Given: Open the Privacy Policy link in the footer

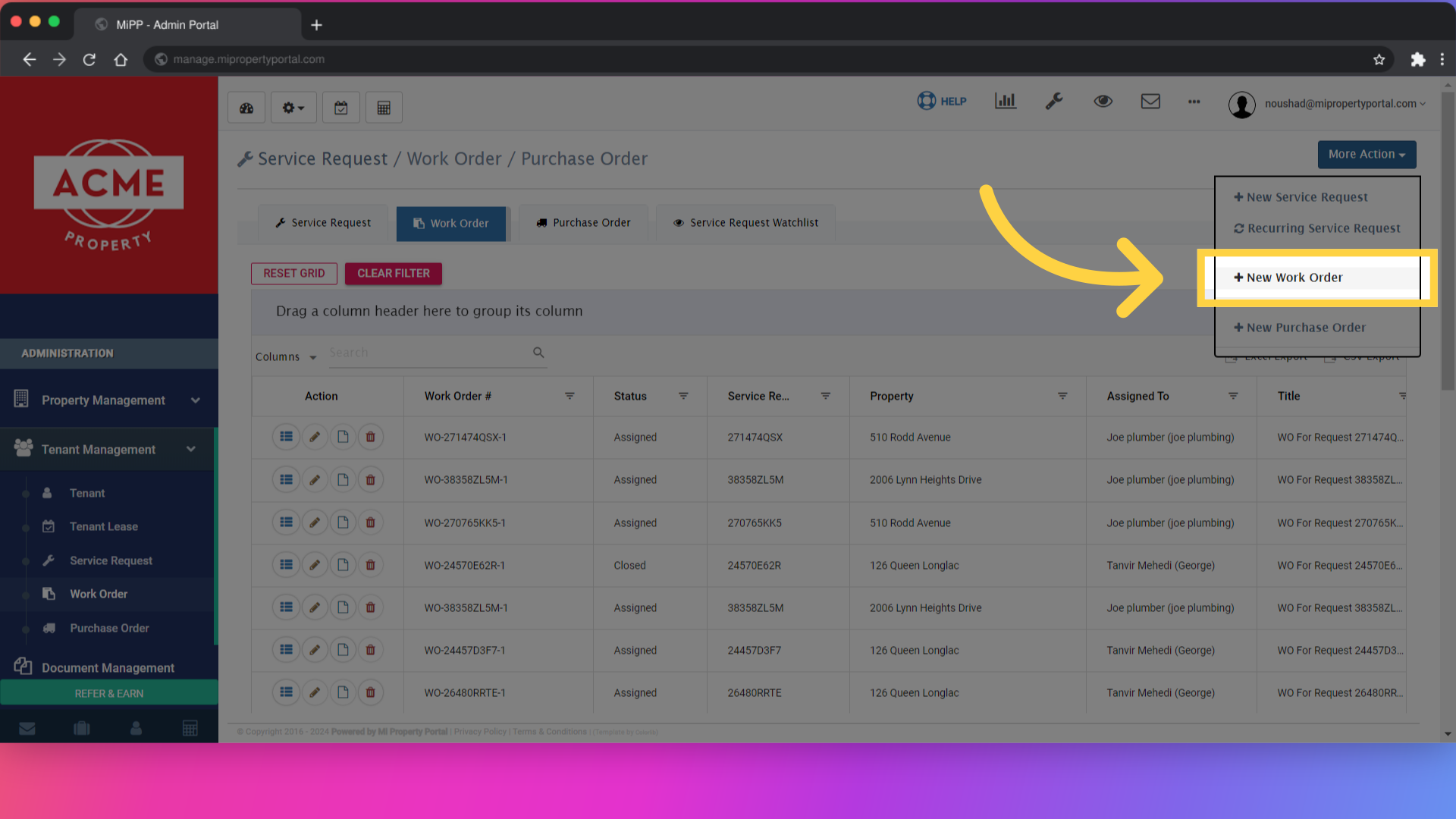Looking at the screenshot, I should tap(479, 732).
